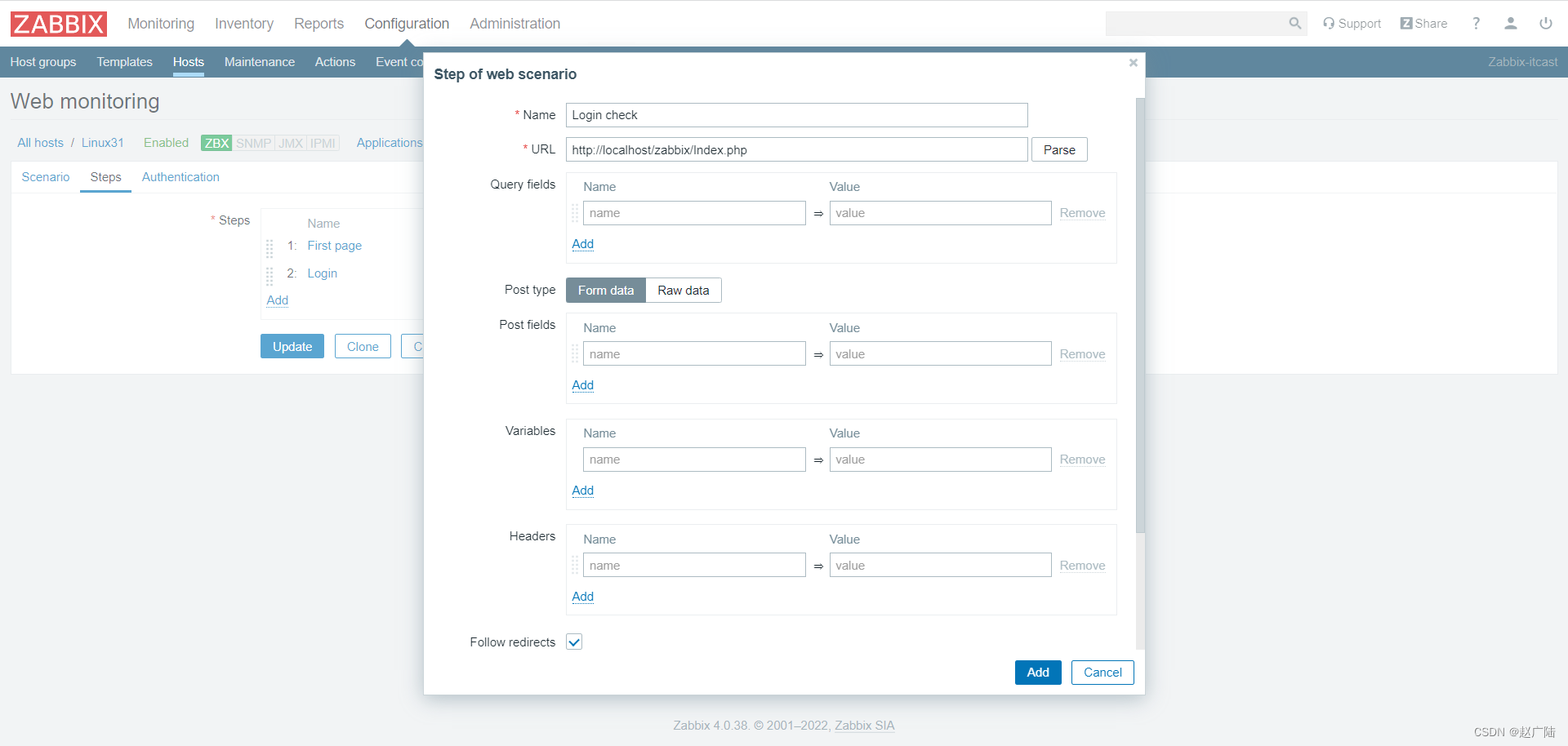This screenshot has height=746, width=1568.
Task: Open Inventory menu
Action: pyautogui.click(x=244, y=24)
